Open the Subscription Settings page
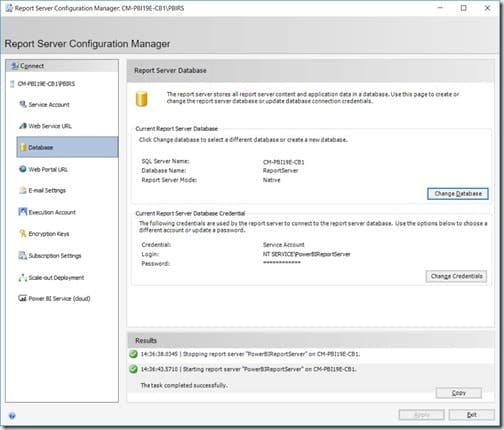Viewport: 504px width, 430px height. 55,256
